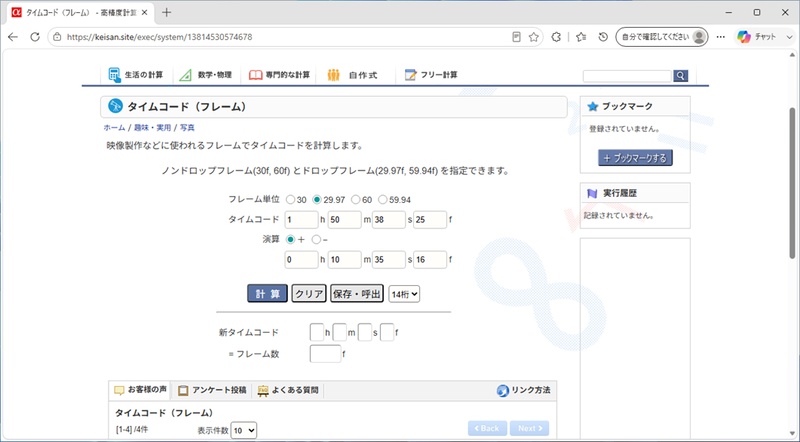Click offset frames field showing 16
The width and height of the screenshot is (800, 442).
(x=430, y=260)
